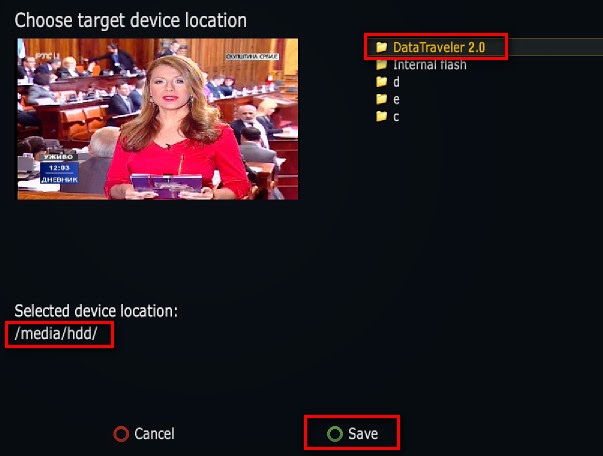This screenshot has height=456, width=603.
Task: Click the Internal flash folder icon
Action: pyautogui.click(x=381, y=64)
